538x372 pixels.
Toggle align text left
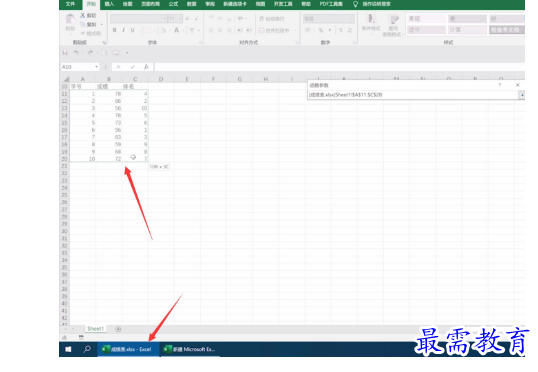click(211, 30)
